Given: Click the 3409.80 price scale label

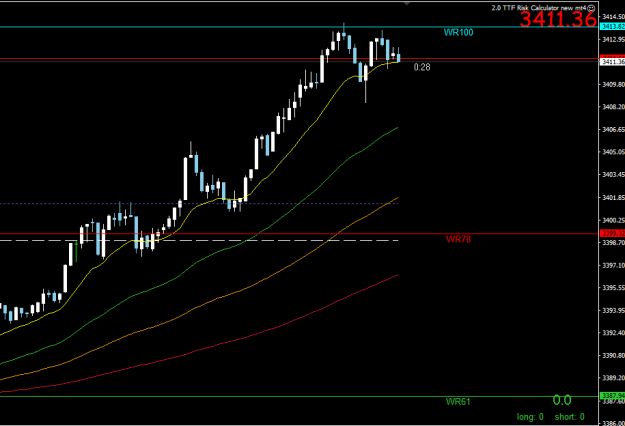Looking at the screenshot, I should click(x=613, y=84).
